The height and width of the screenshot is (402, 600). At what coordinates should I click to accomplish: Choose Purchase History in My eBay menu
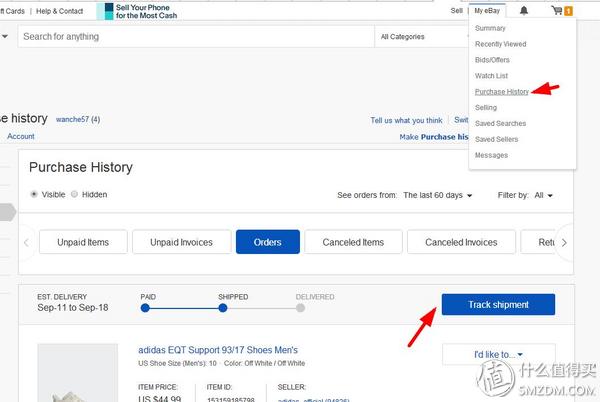(x=501, y=91)
